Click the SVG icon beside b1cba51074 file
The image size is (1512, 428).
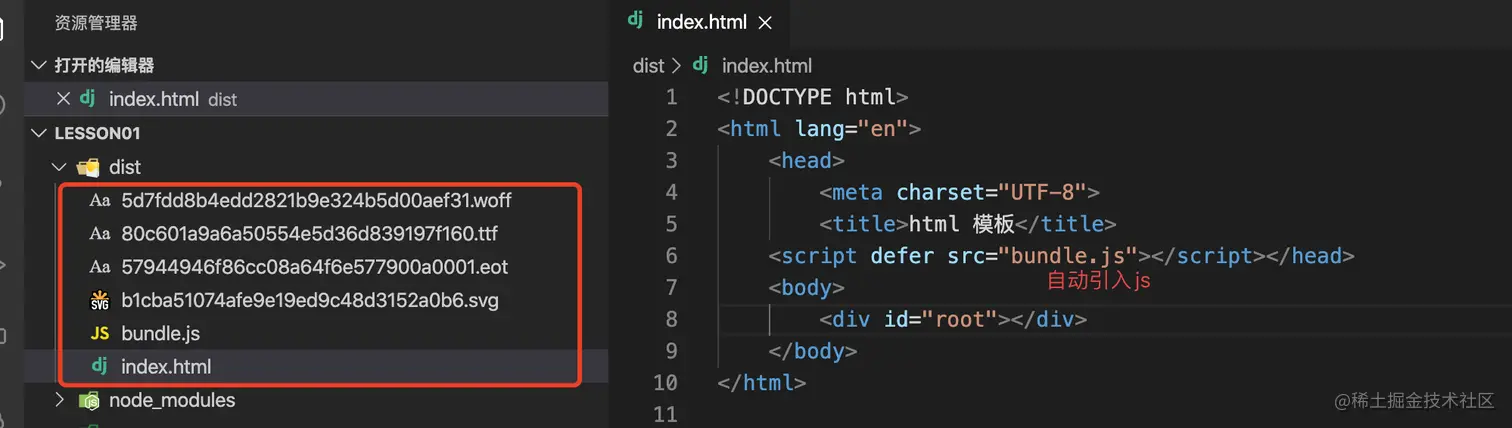99,300
